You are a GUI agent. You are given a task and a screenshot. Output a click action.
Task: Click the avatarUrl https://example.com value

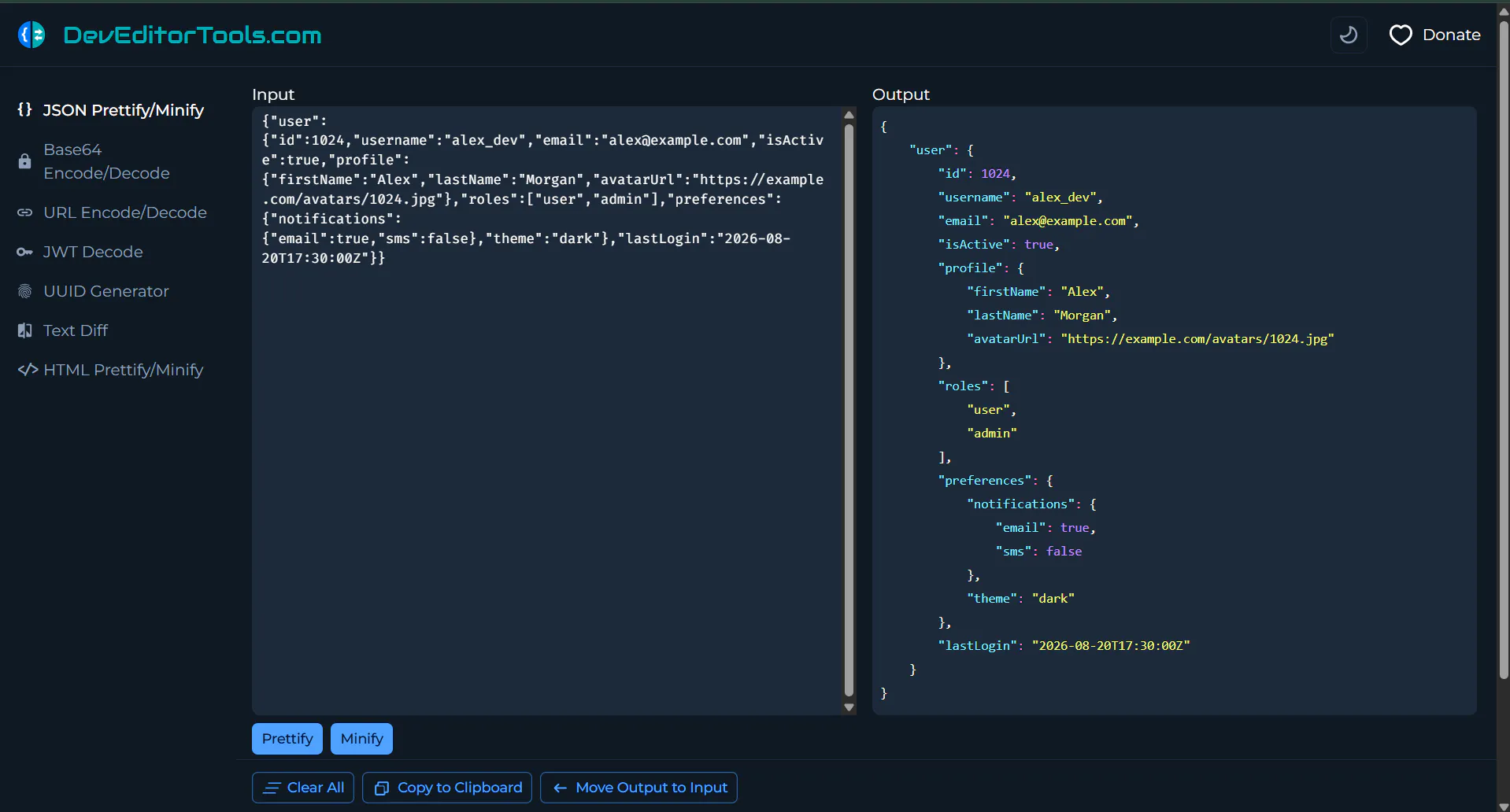click(1197, 339)
